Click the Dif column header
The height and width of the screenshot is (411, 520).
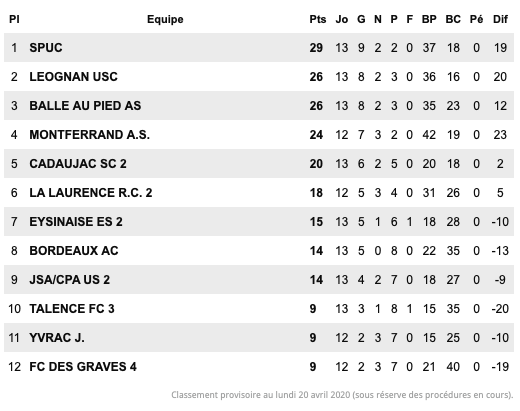[500, 19]
